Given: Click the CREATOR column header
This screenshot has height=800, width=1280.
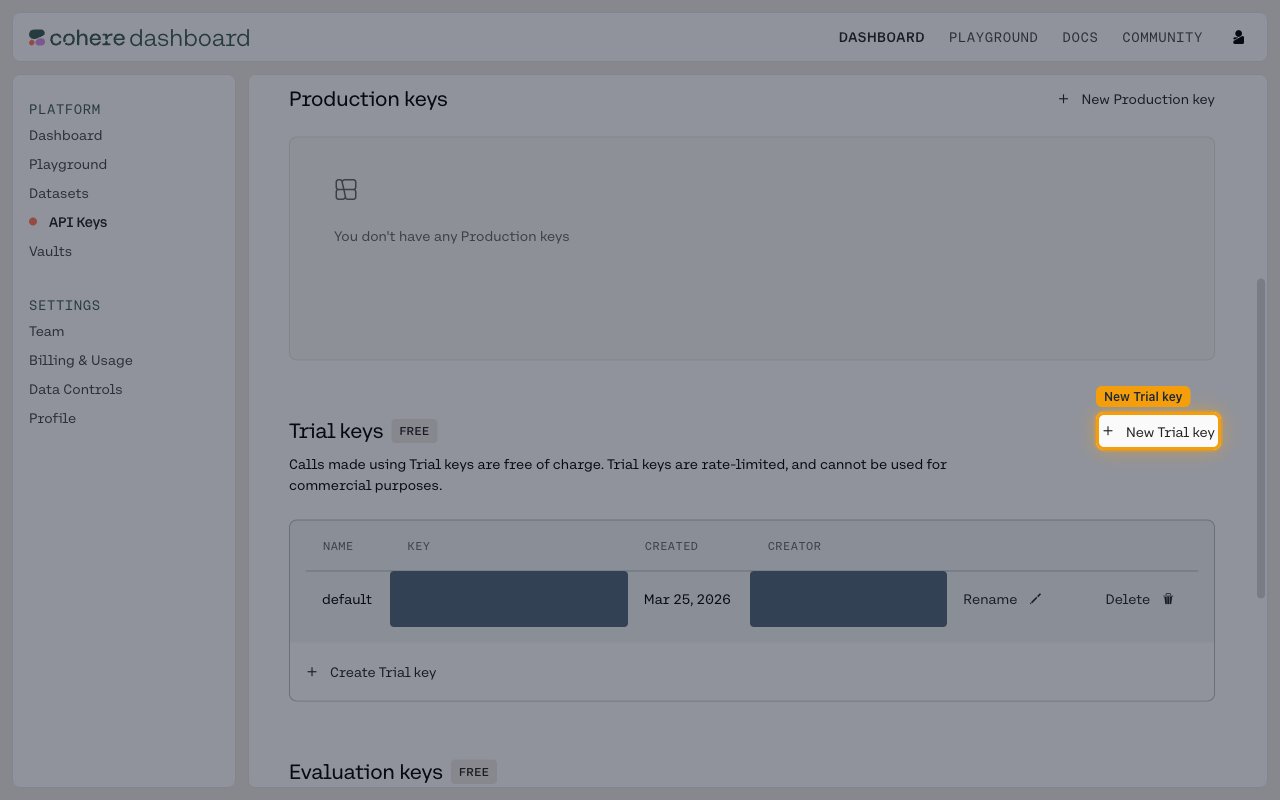Looking at the screenshot, I should point(794,546).
